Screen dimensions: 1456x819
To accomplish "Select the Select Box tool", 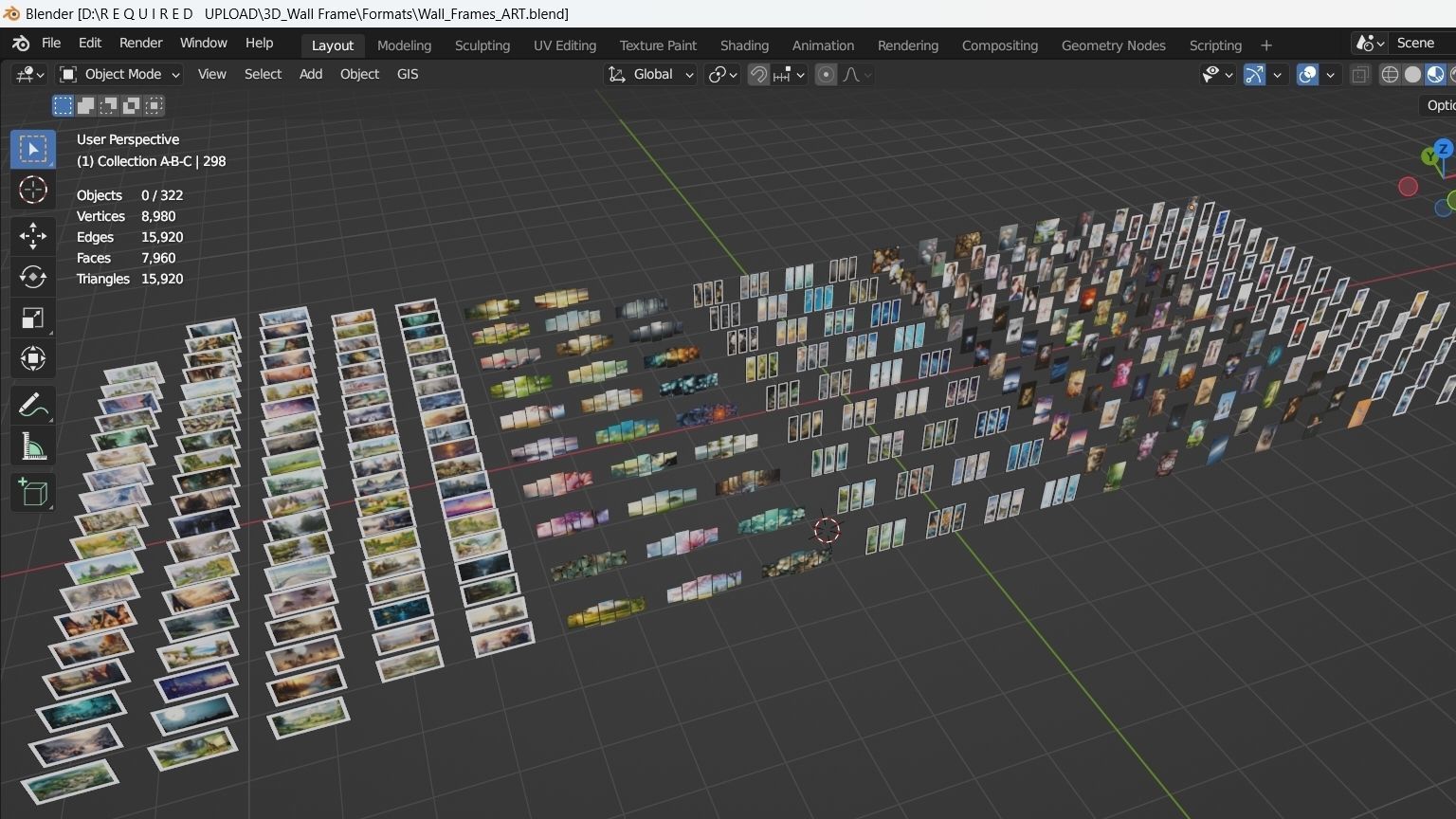I will pyautogui.click(x=33, y=149).
